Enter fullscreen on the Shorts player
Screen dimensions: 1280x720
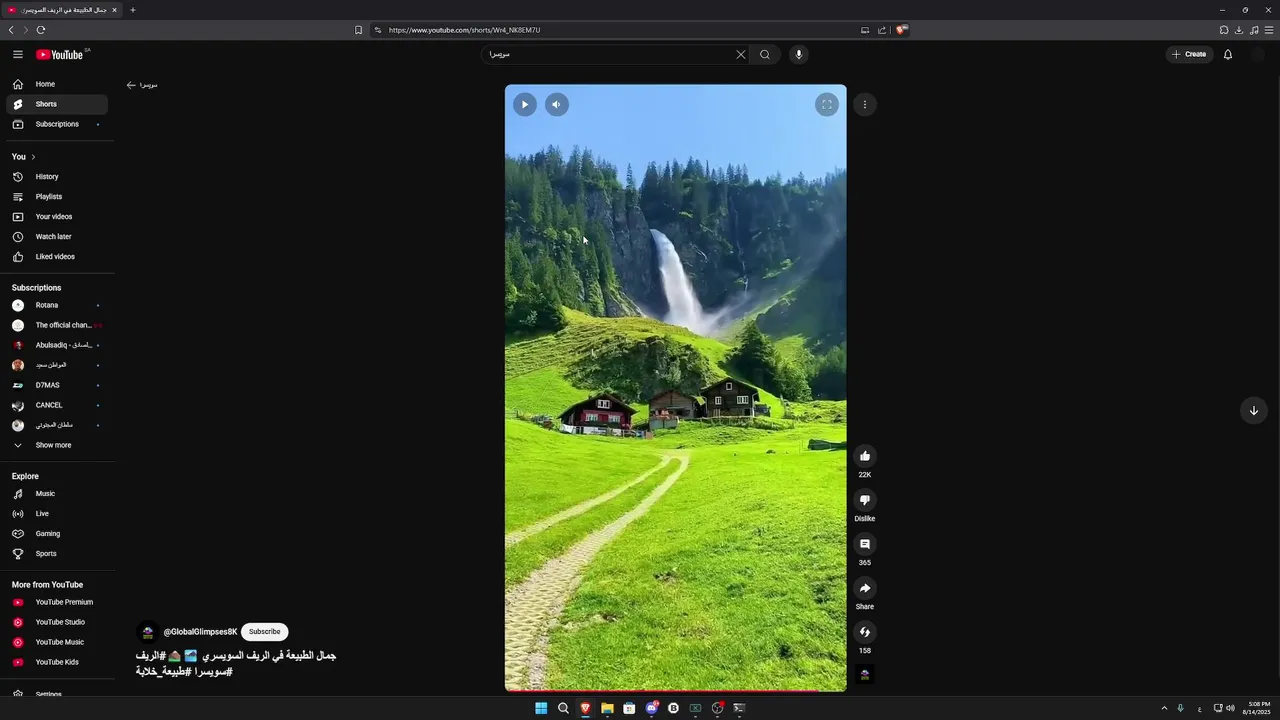tap(826, 104)
